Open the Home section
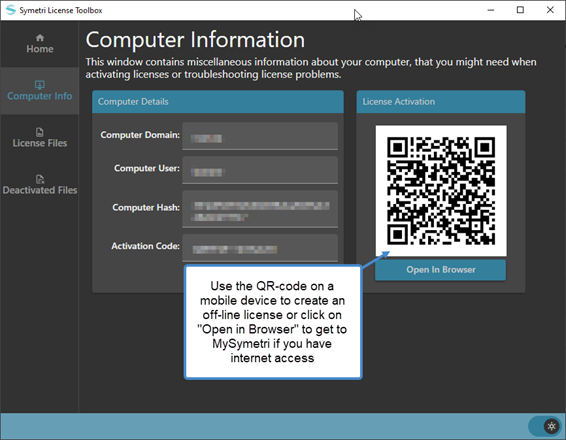 point(40,44)
